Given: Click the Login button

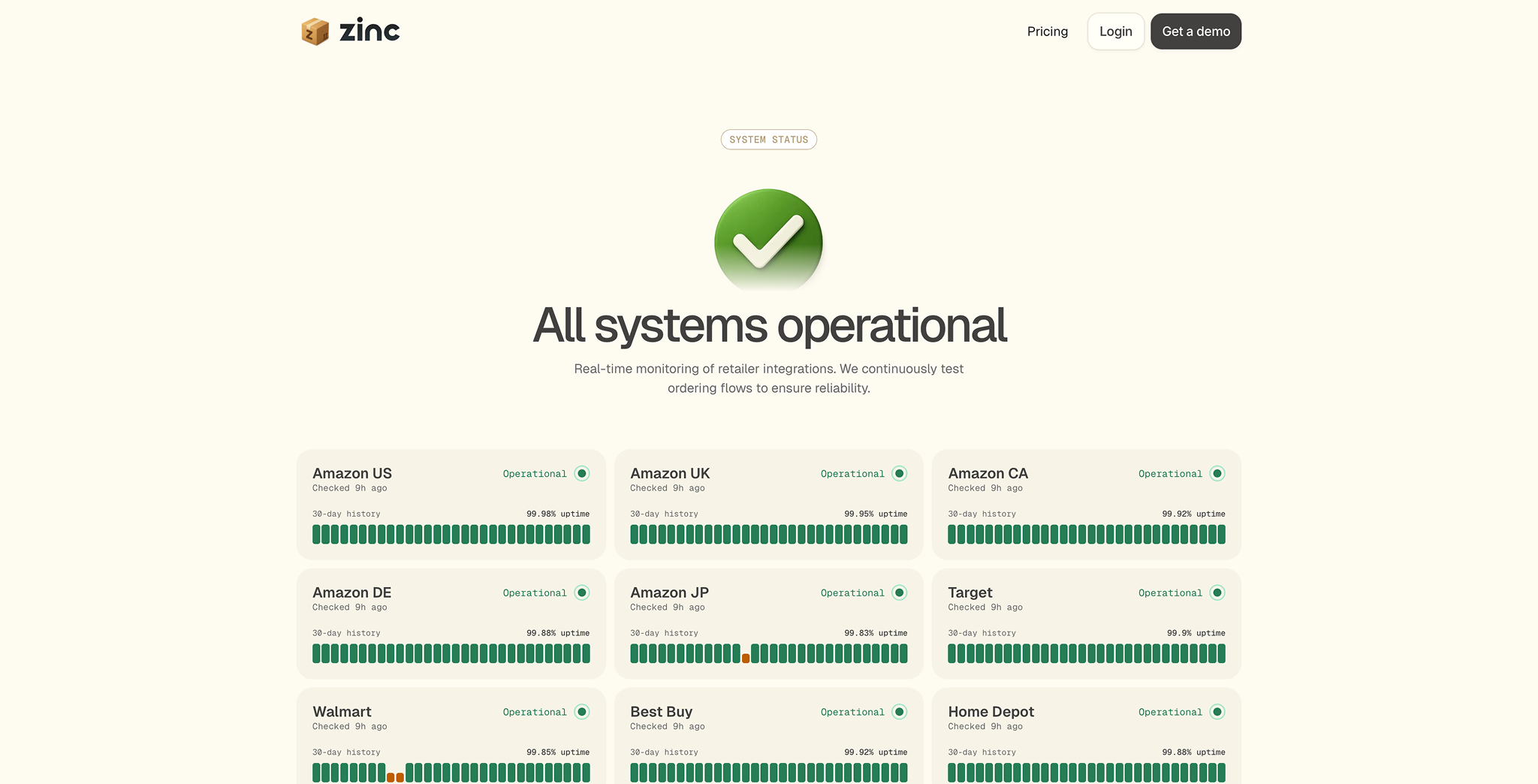Looking at the screenshot, I should [x=1115, y=31].
